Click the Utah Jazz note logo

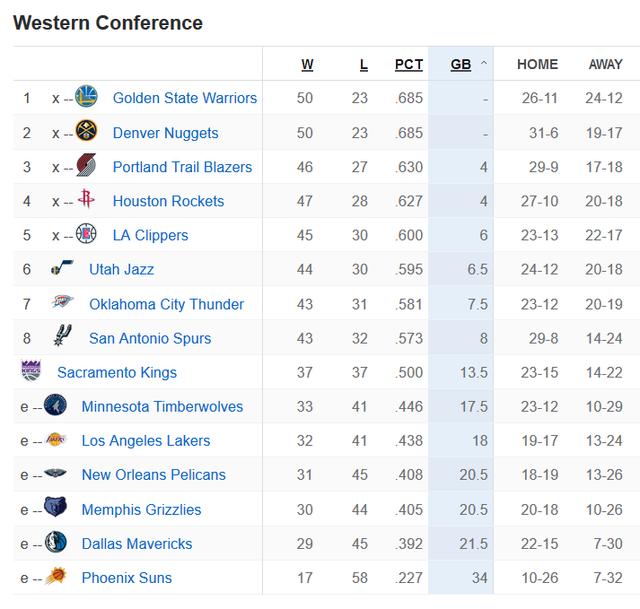pos(62,267)
